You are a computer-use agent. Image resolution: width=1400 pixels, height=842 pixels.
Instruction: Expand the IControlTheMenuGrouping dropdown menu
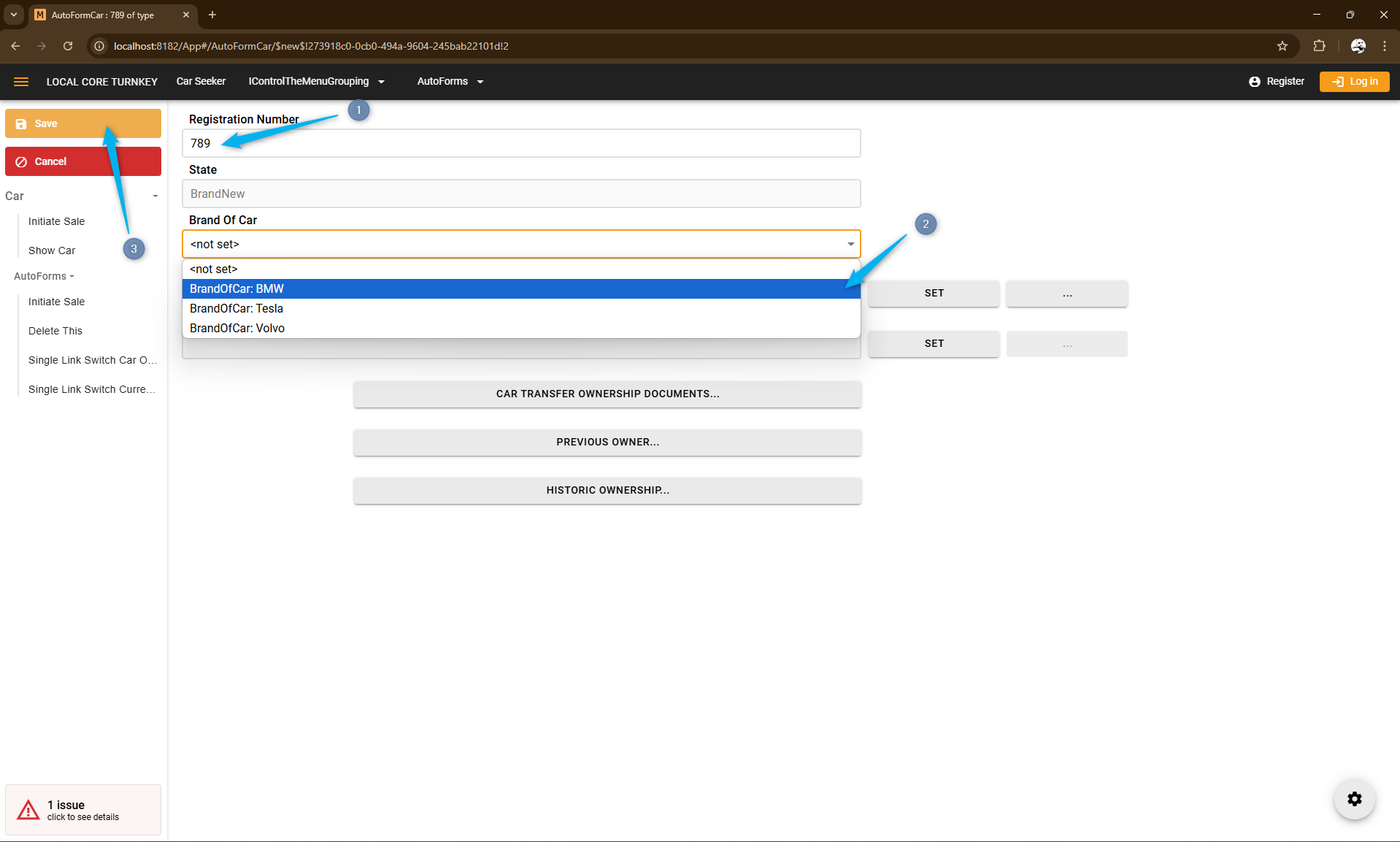click(x=316, y=82)
